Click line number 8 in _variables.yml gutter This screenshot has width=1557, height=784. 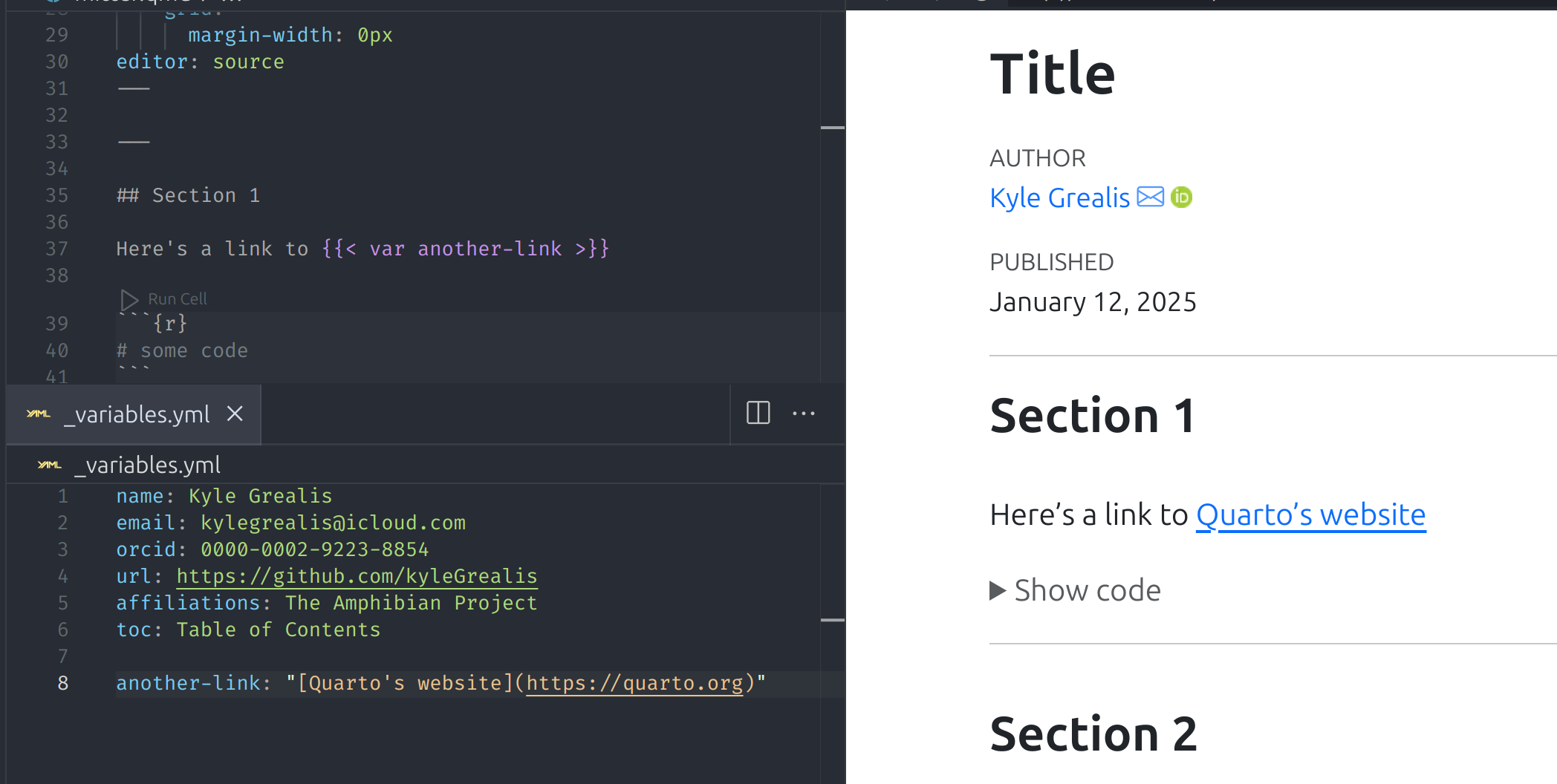pyautogui.click(x=63, y=683)
